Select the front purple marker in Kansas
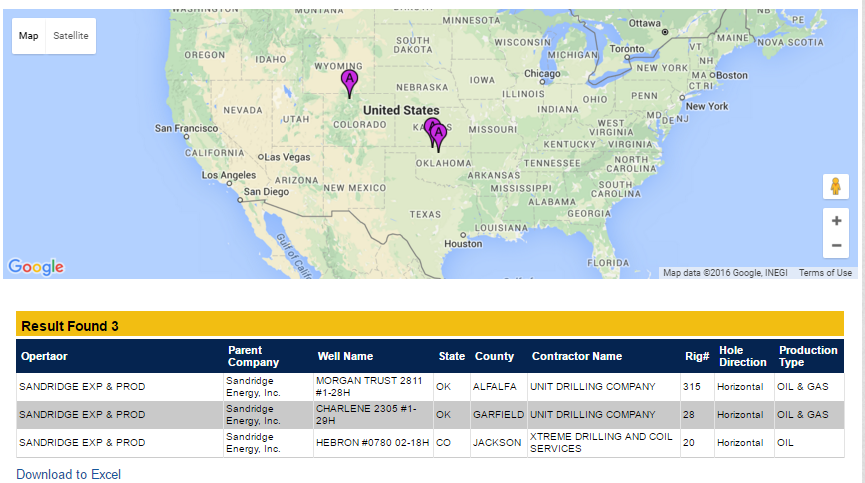865x483 pixels. 438,138
